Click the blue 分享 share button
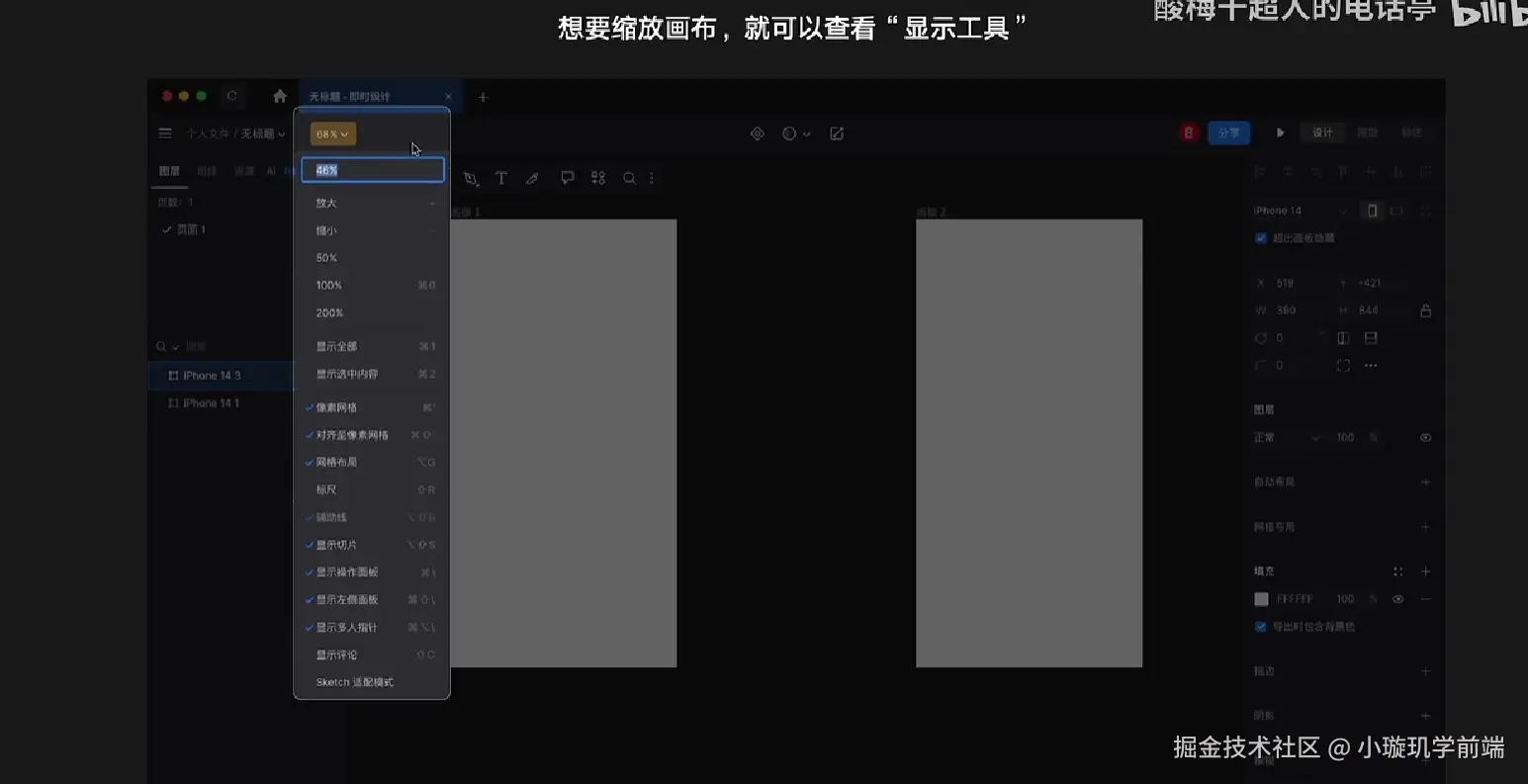1528x784 pixels. point(1229,132)
